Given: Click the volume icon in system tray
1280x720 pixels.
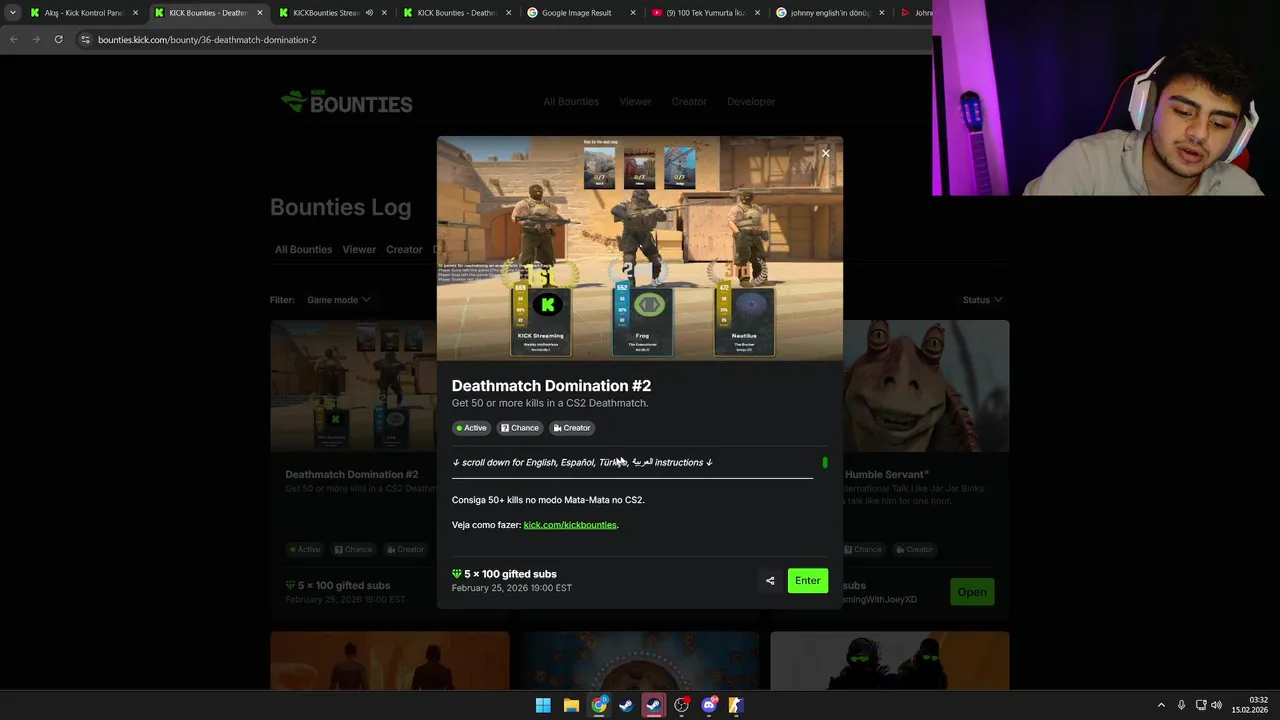Looking at the screenshot, I should [x=1217, y=705].
